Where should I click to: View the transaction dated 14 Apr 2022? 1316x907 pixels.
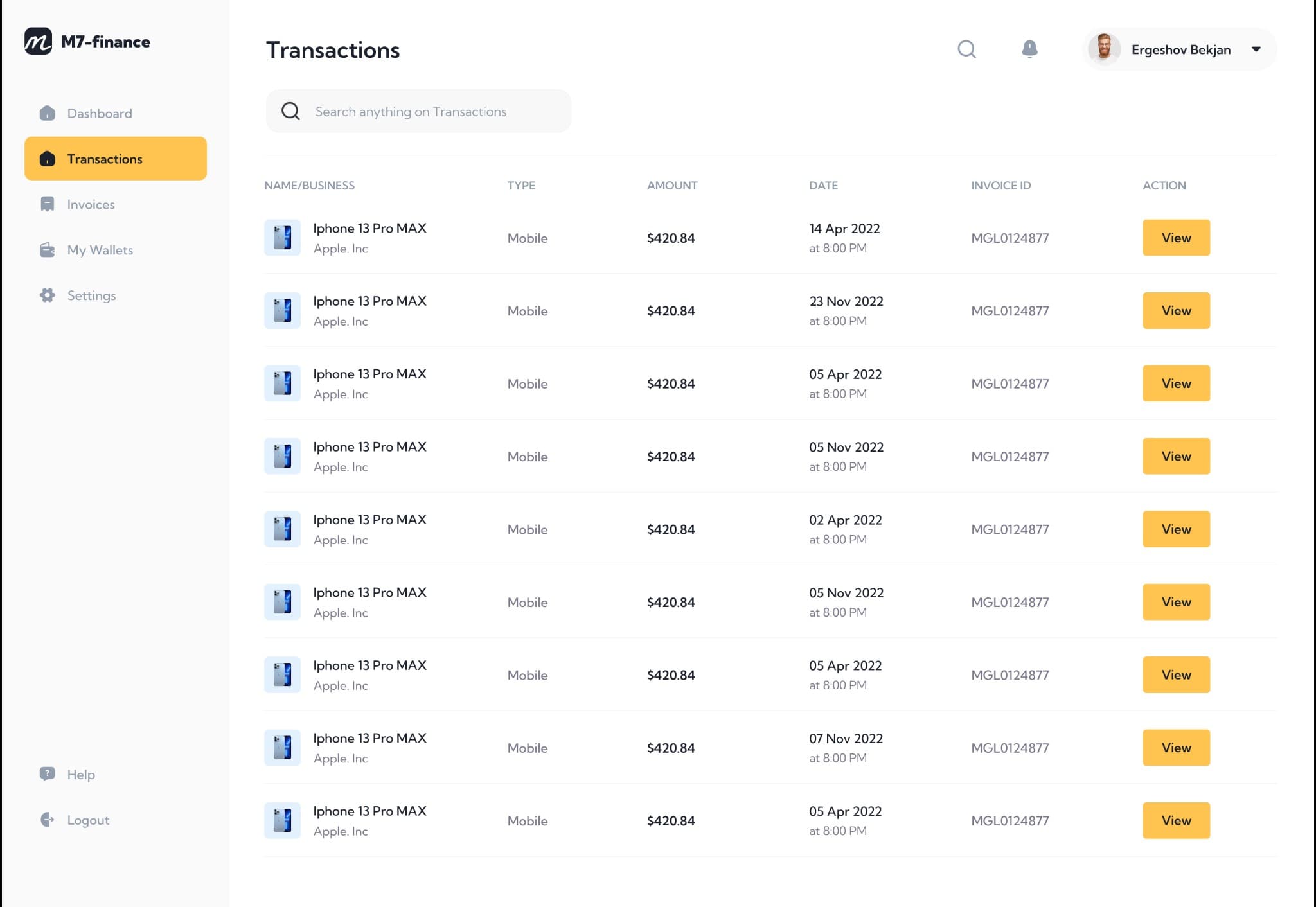coord(1175,238)
